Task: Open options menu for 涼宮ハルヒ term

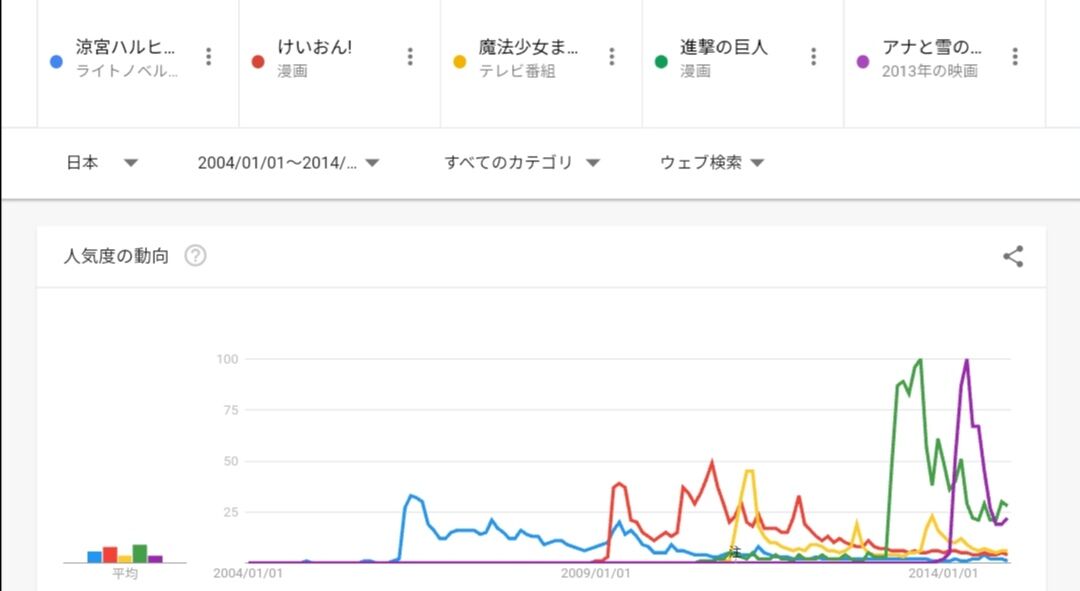Action: (x=208, y=57)
